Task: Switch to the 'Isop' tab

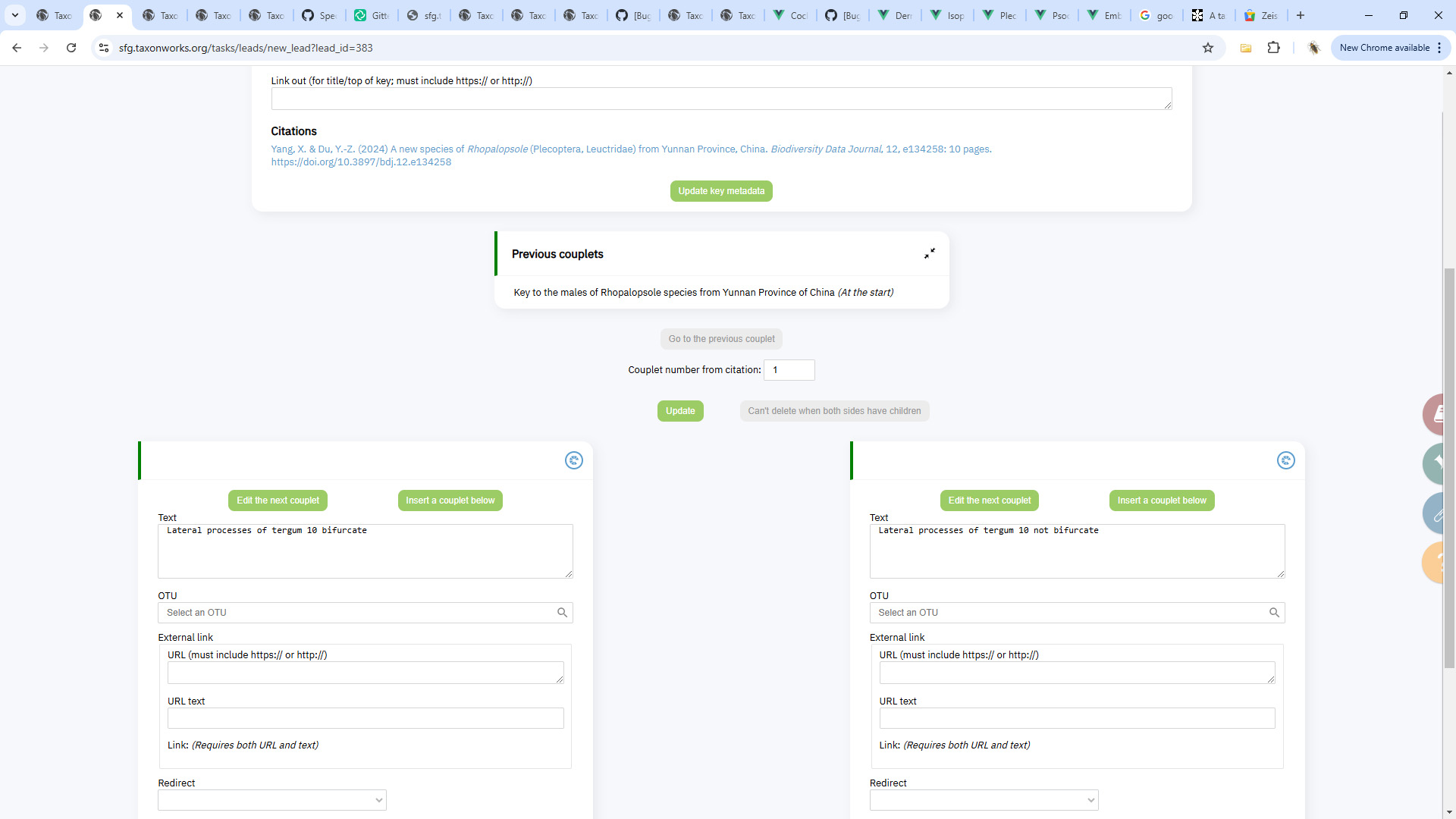Action: tap(947, 15)
